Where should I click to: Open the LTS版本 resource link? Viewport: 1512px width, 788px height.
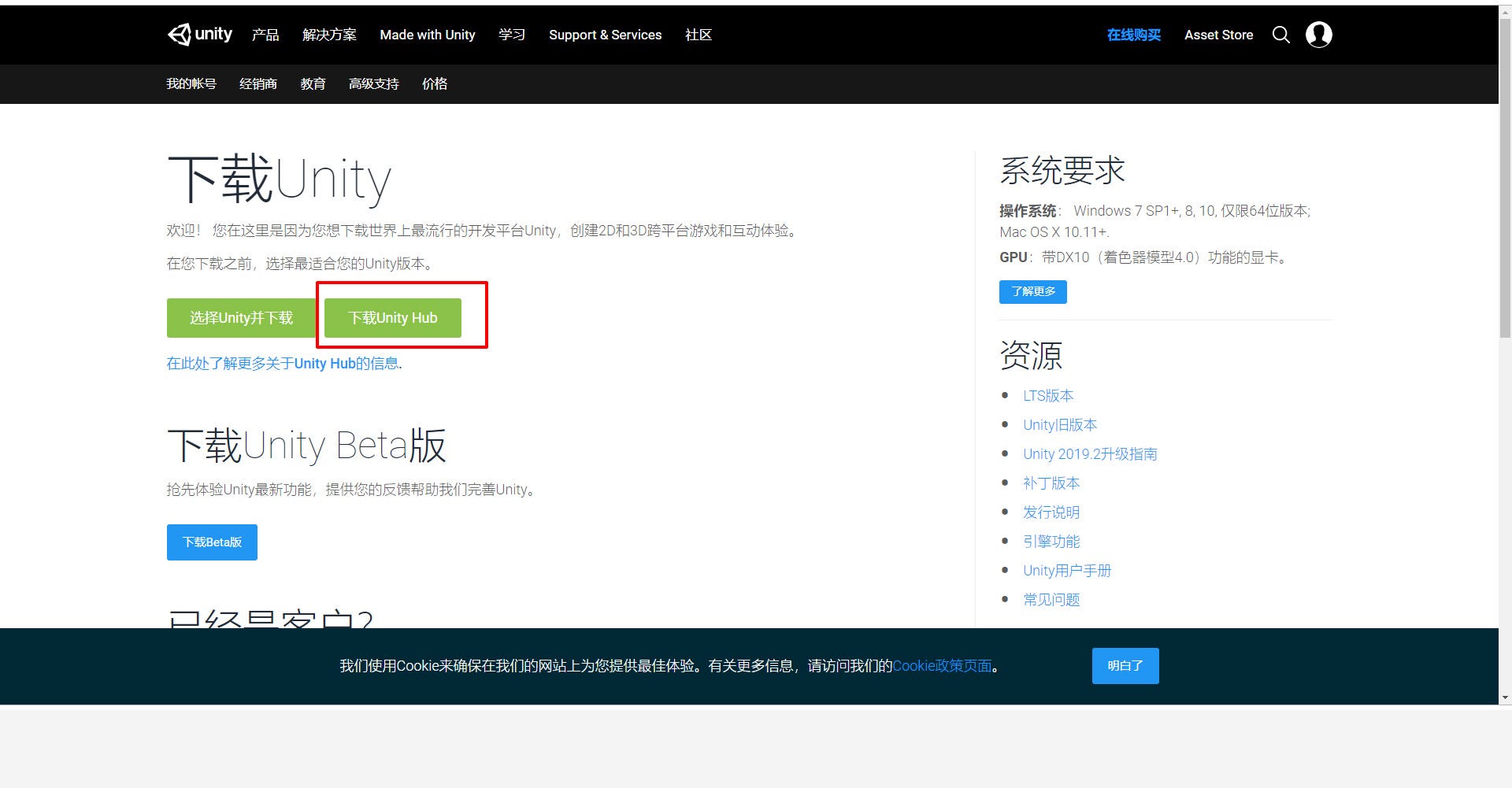tap(1048, 396)
